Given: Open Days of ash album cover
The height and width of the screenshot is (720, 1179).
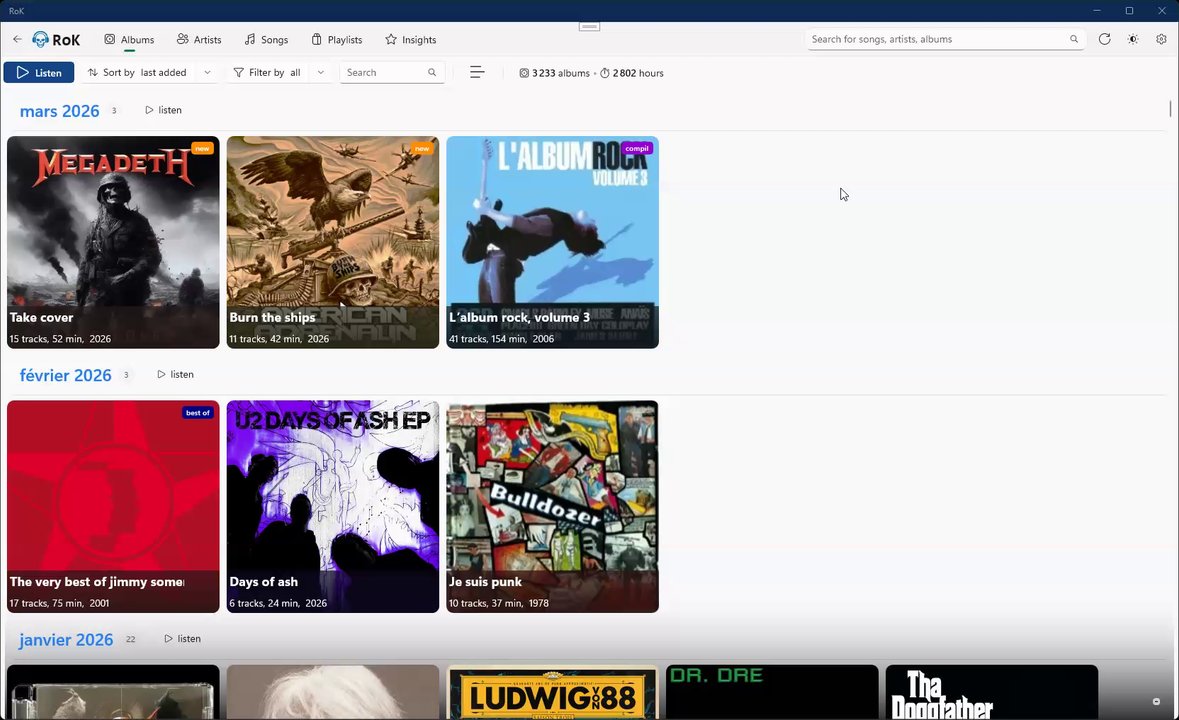Looking at the screenshot, I should tap(333, 507).
